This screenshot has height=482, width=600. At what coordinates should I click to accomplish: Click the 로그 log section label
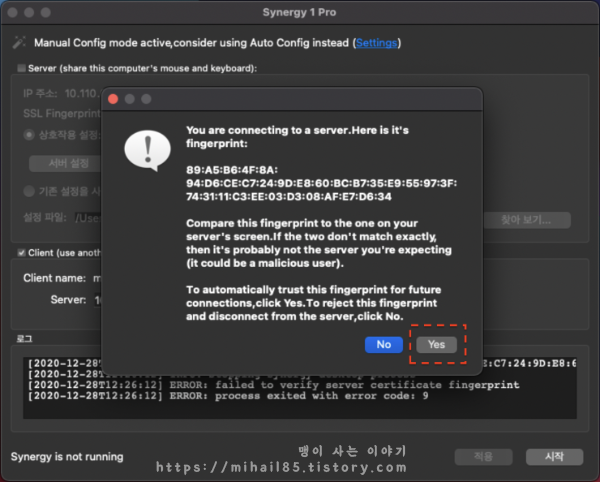(x=24, y=339)
